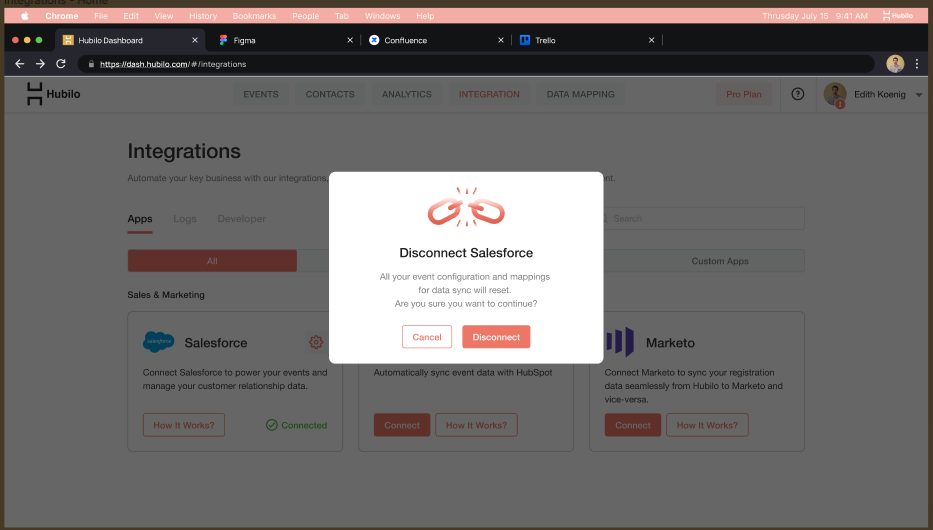Open the History menu
933x530 pixels.
pos(203,16)
